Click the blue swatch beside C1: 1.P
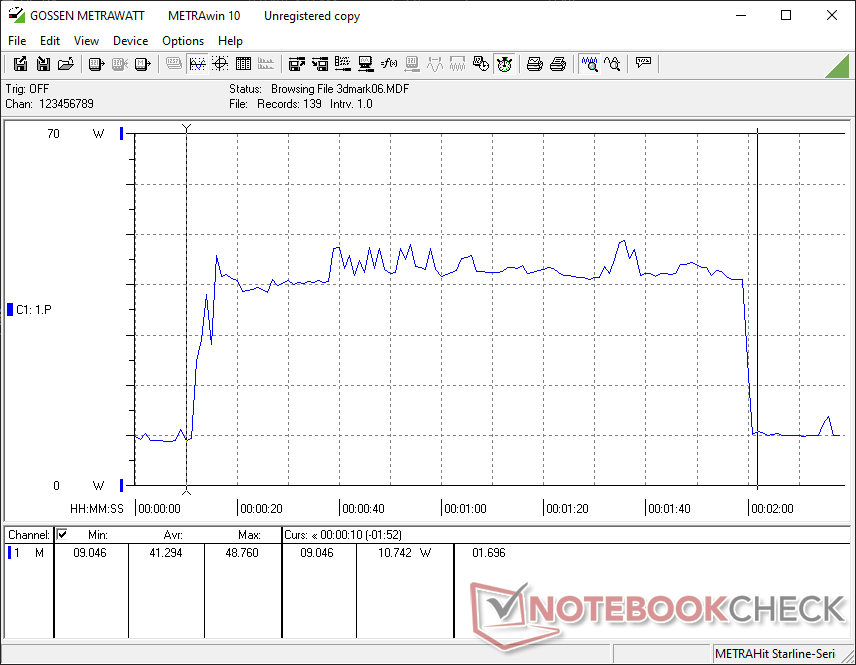The width and height of the screenshot is (856, 665). point(10,310)
